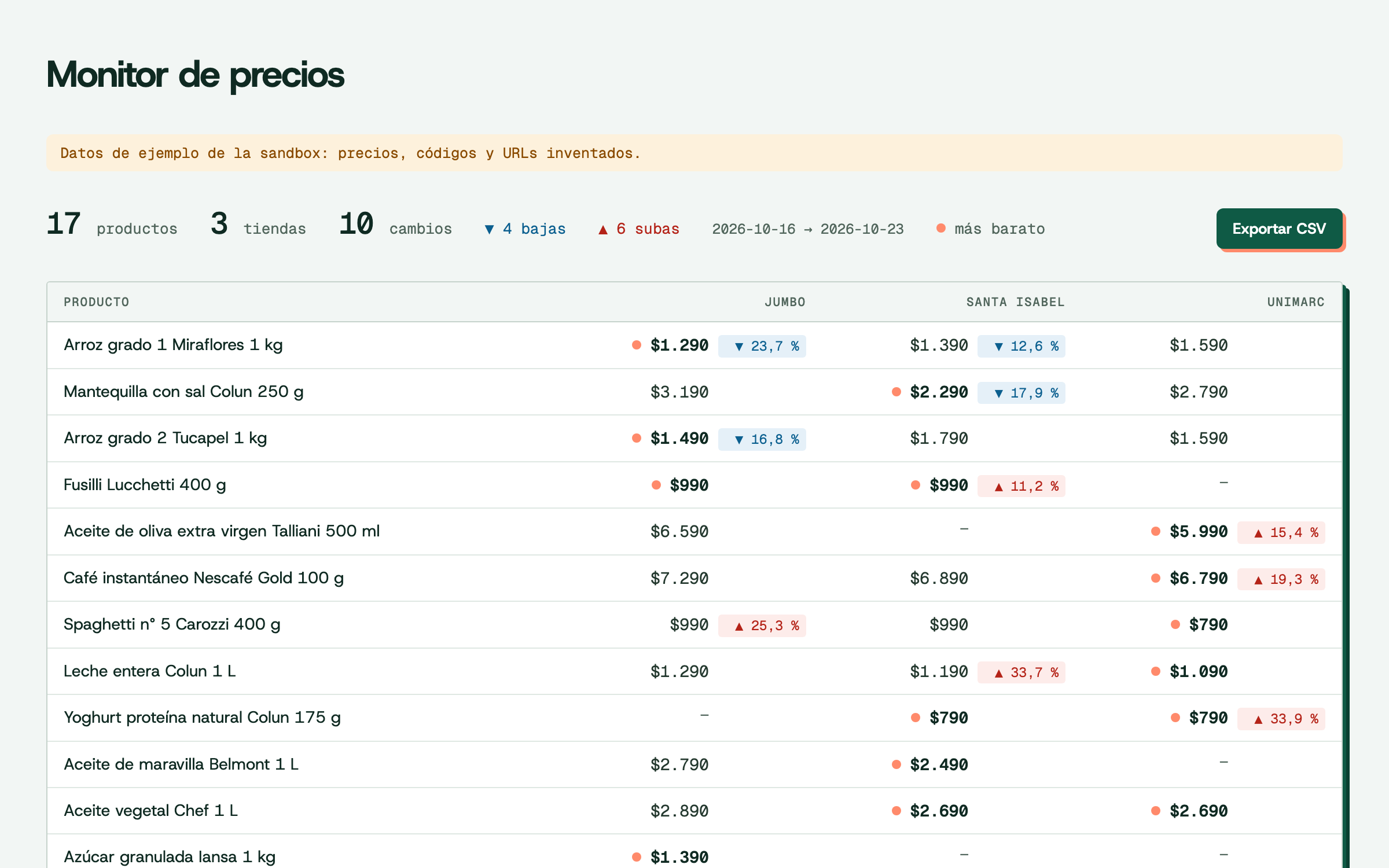Click the JUMBO column header
The width and height of the screenshot is (1389, 868).
pos(785,302)
